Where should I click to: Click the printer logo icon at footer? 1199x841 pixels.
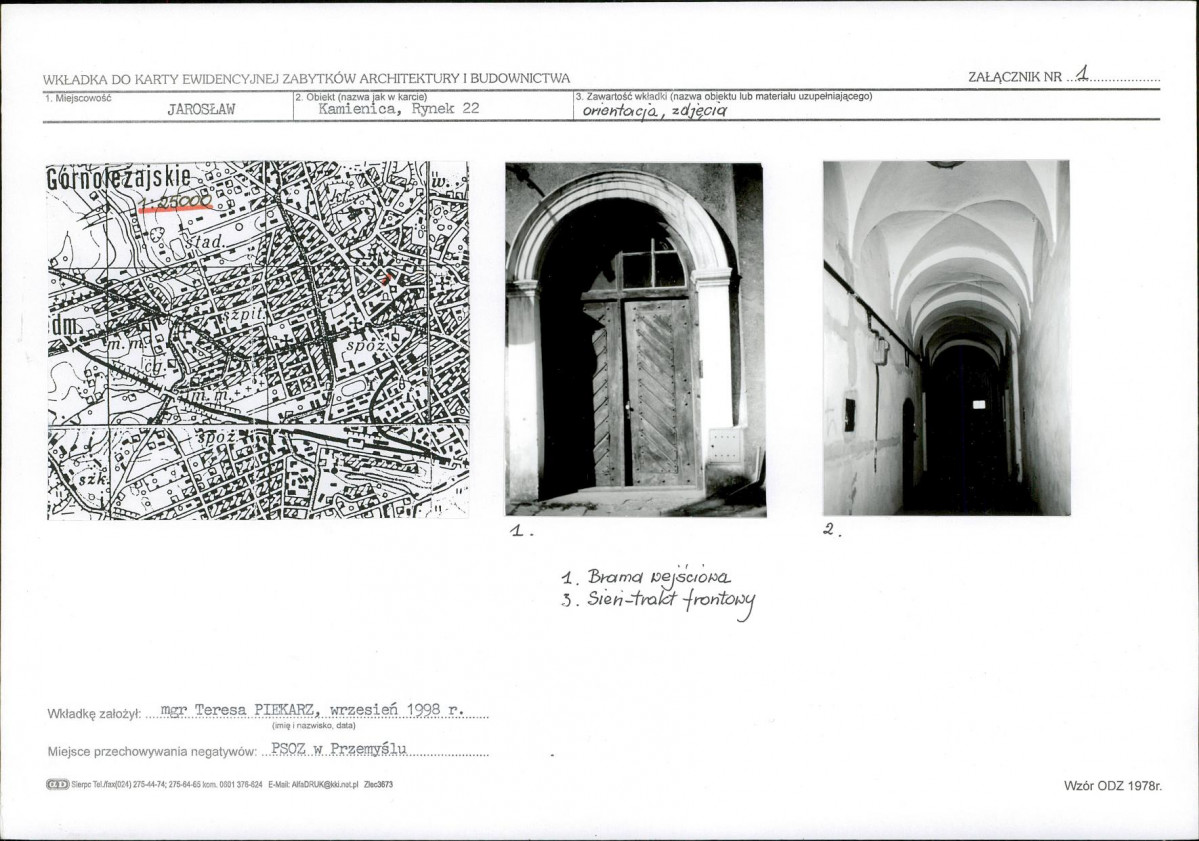(57, 784)
